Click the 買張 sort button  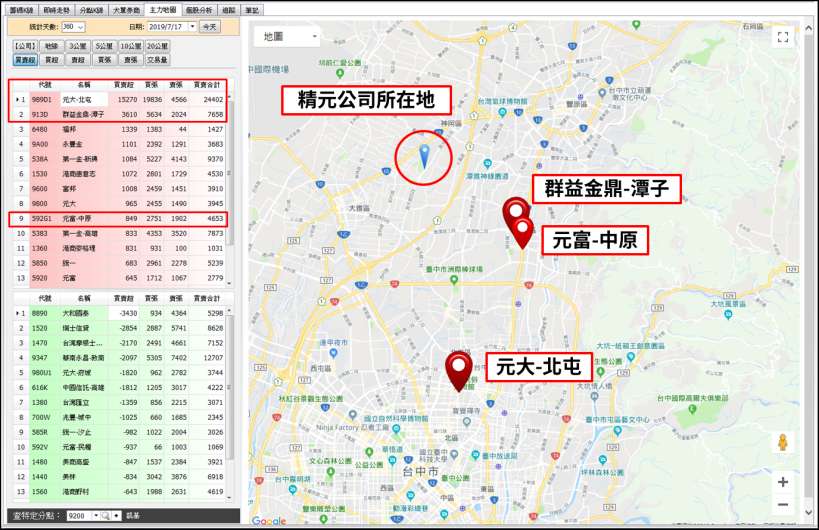[104, 60]
